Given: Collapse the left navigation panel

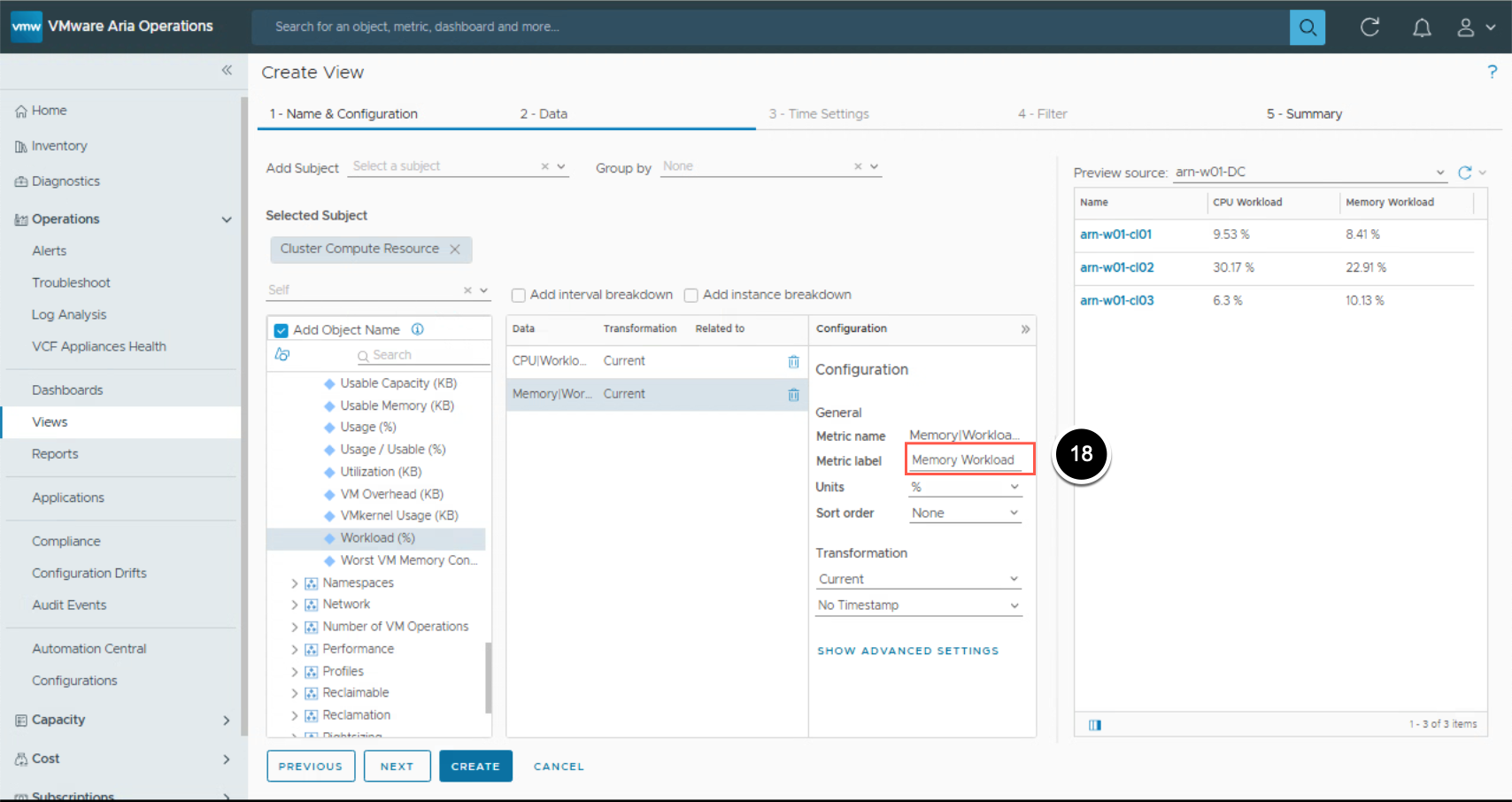Looking at the screenshot, I should coord(227,70).
